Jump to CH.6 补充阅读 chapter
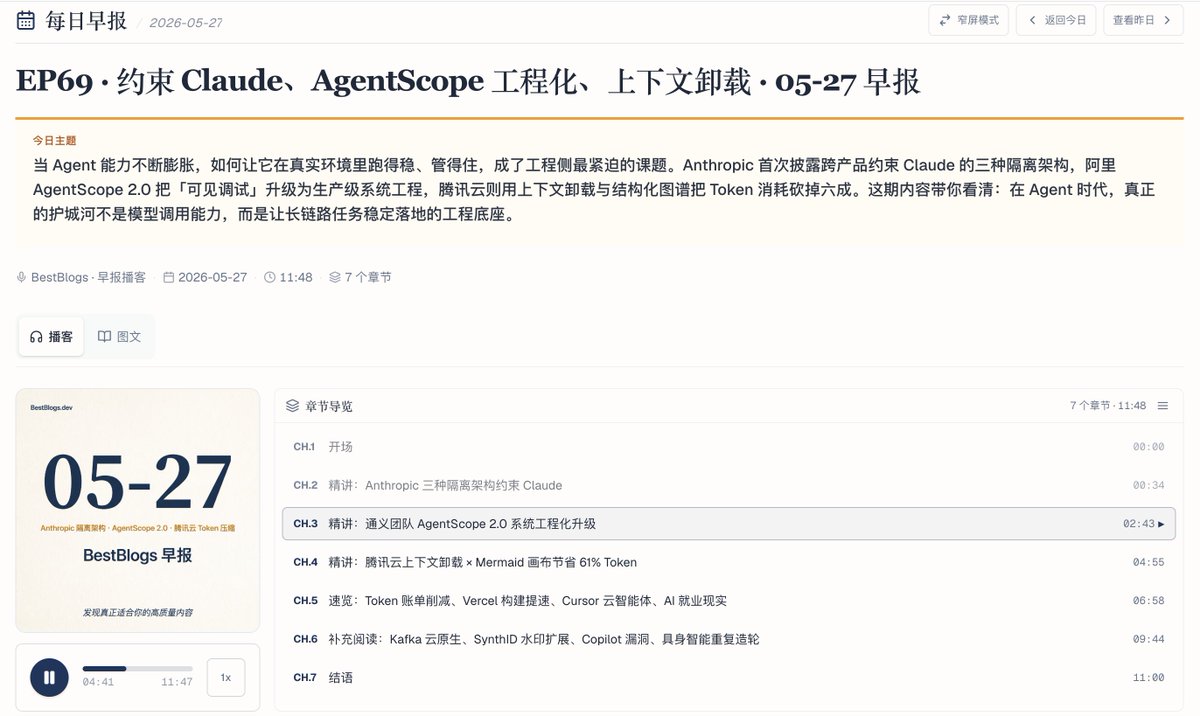 coord(728,639)
